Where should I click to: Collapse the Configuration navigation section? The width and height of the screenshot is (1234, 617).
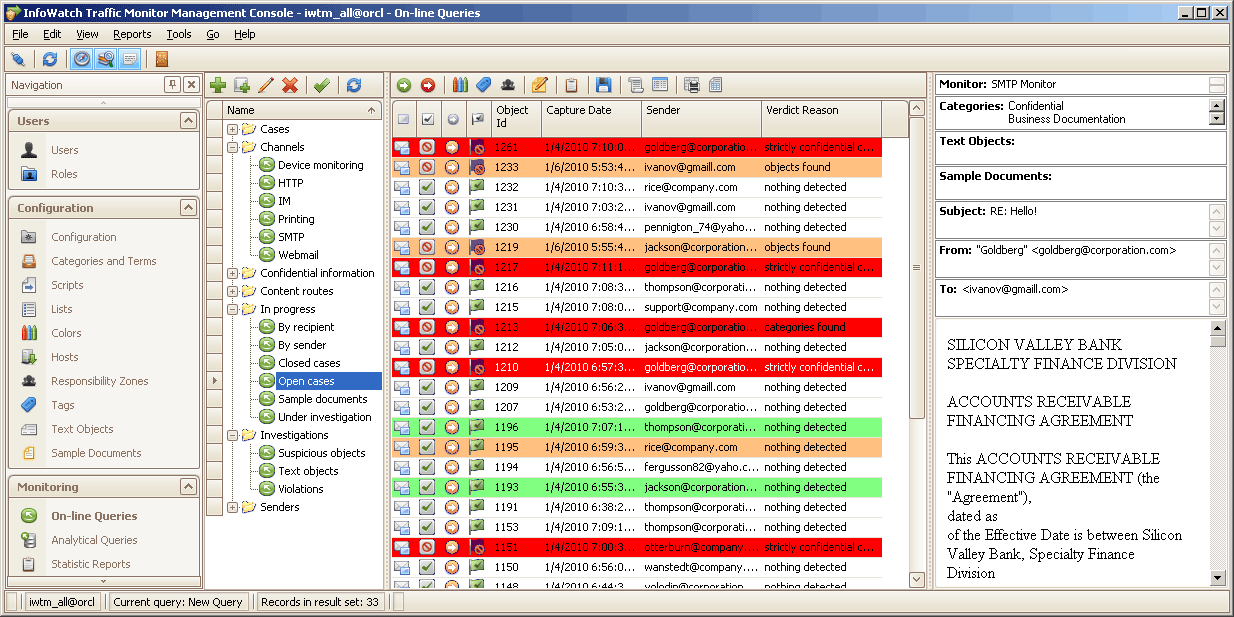188,208
